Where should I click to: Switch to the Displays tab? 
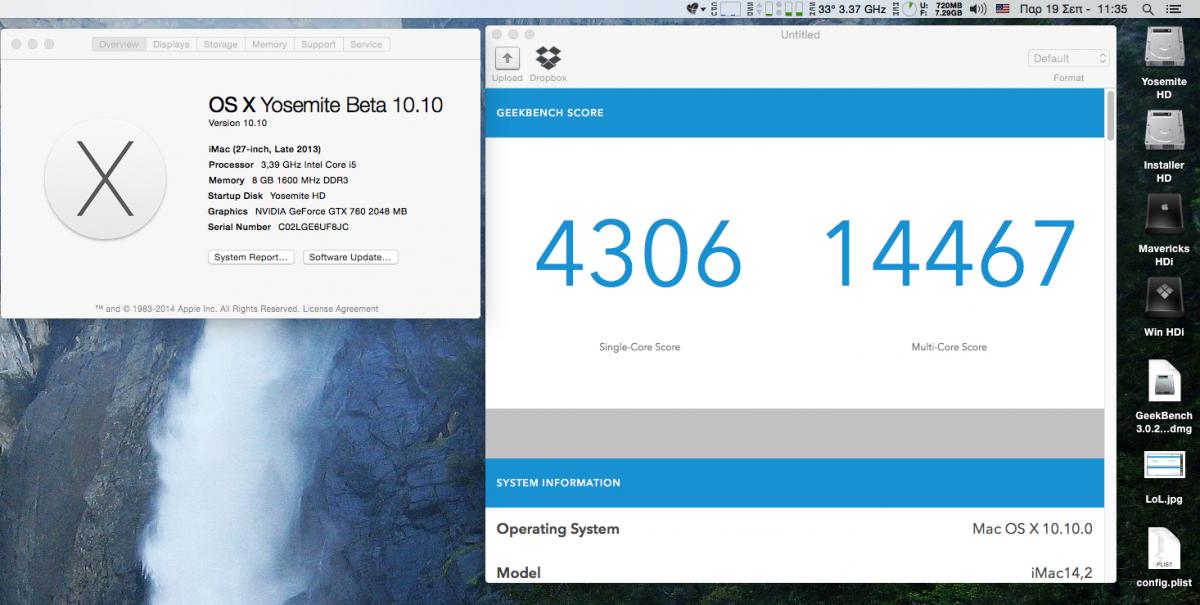coord(171,44)
